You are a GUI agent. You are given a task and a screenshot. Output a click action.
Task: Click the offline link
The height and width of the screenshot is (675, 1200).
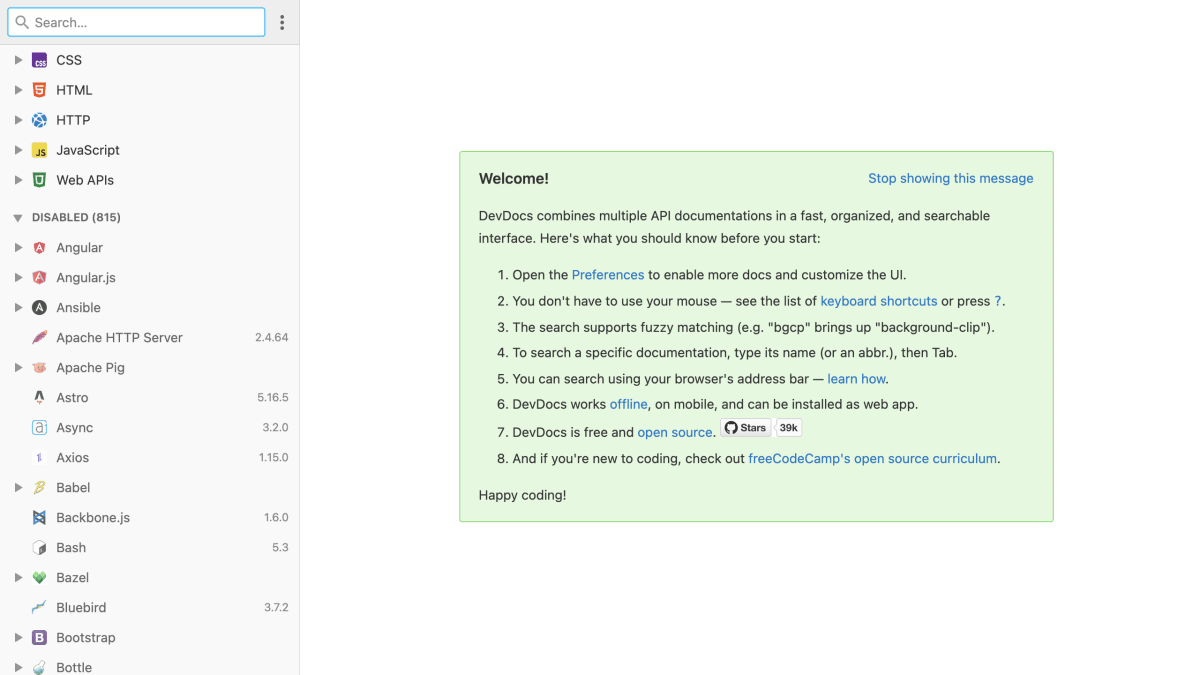(629, 405)
